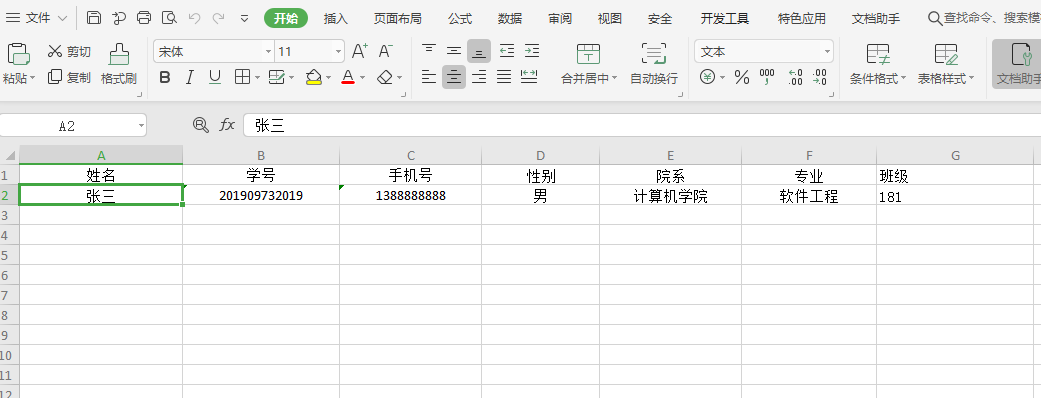Expand the Paste (粘贴) dropdown arrow
This screenshot has height=398, width=1041.
[33, 78]
